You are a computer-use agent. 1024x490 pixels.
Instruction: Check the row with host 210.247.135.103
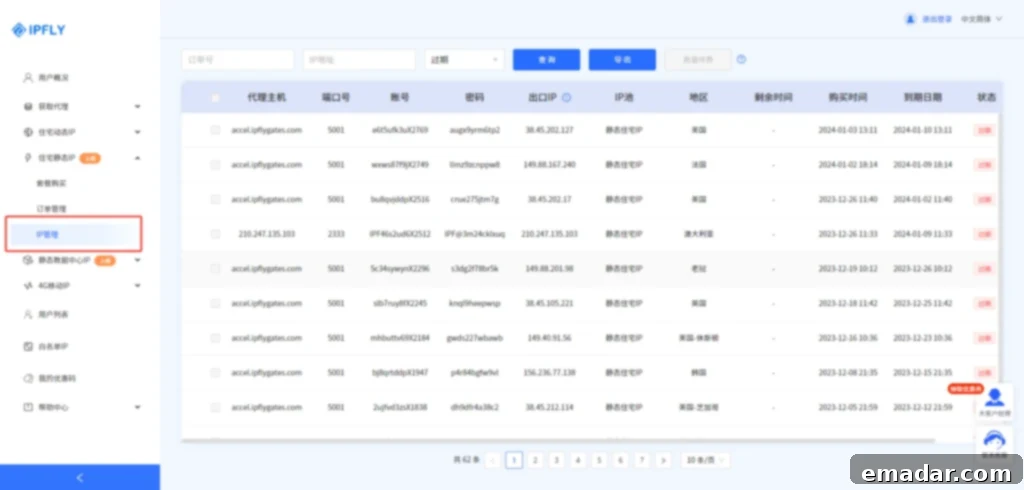pos(215,234)
